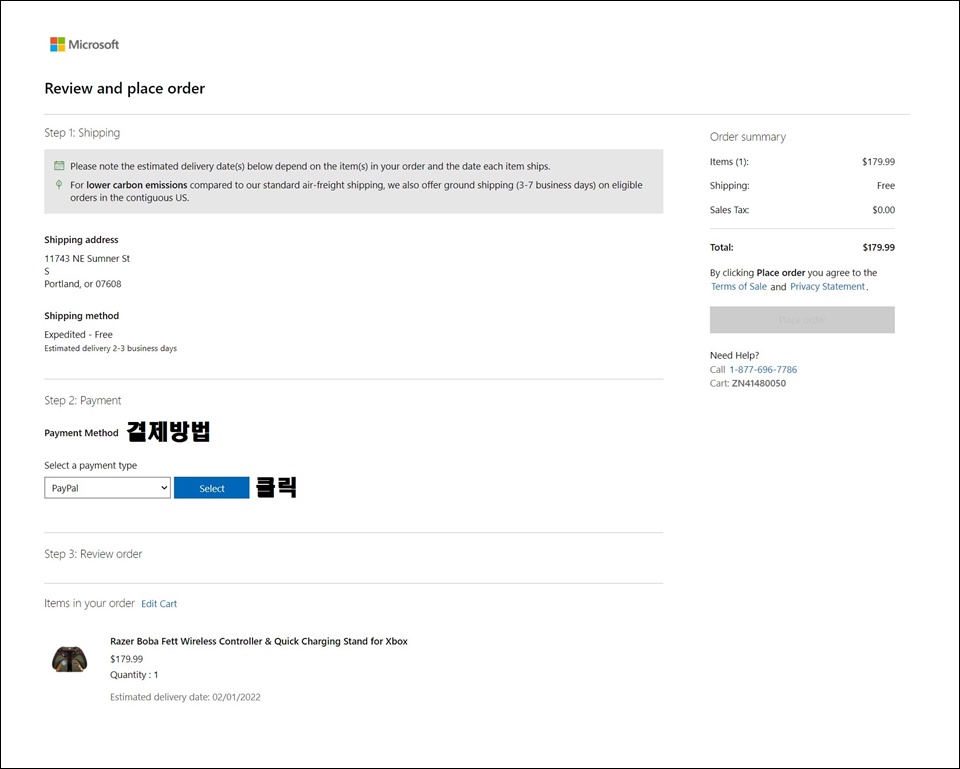Click the Step 2: Payment heading
Screen dimensions: 960x769
[x=83, y=400]
